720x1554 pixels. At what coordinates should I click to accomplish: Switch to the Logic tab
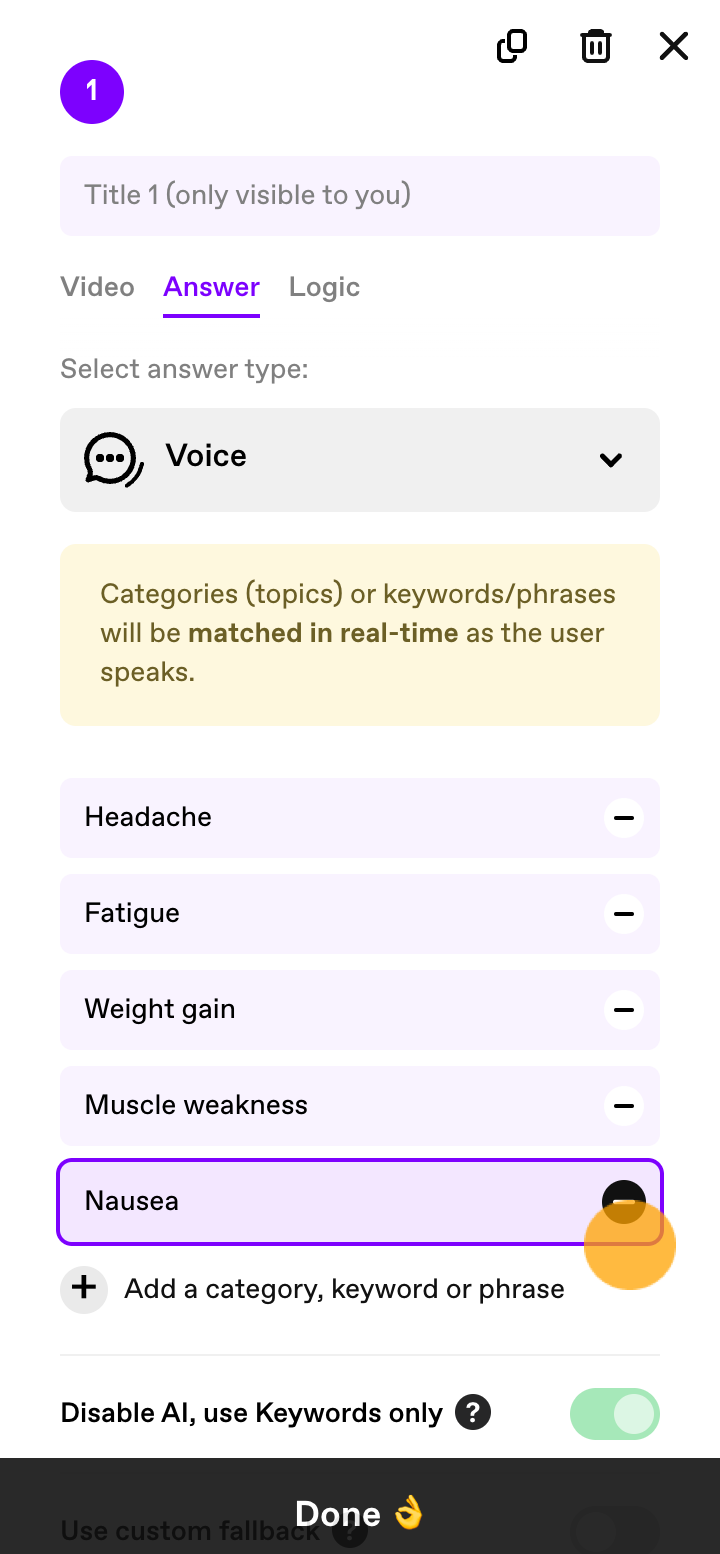[324, 287]
